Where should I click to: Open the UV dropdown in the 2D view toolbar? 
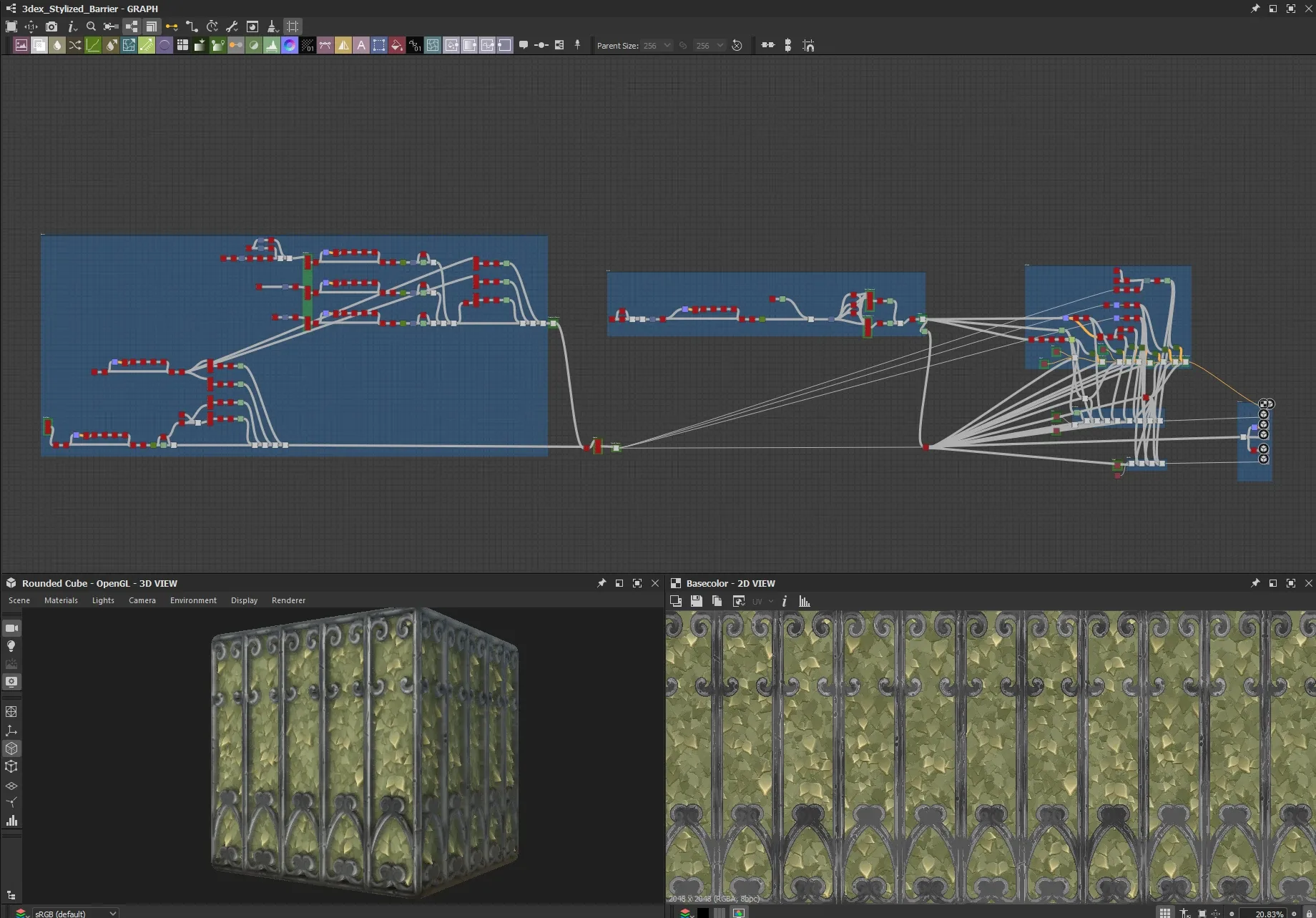tap(762, 601)
